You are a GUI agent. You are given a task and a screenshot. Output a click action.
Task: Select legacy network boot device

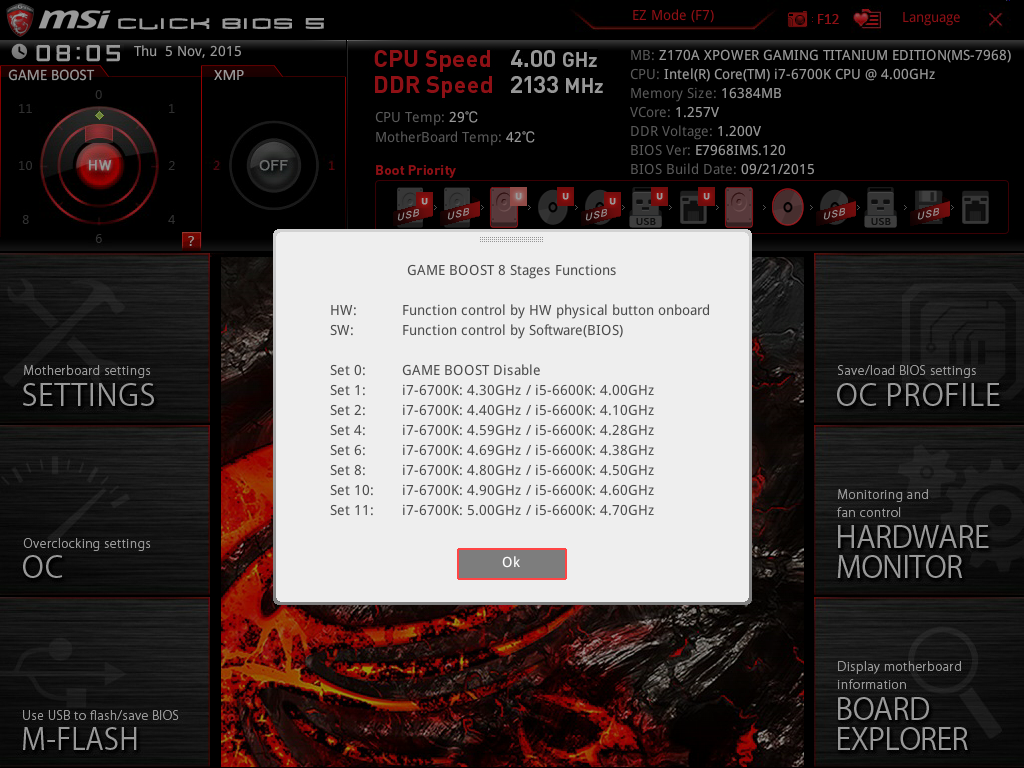[975, 207]
